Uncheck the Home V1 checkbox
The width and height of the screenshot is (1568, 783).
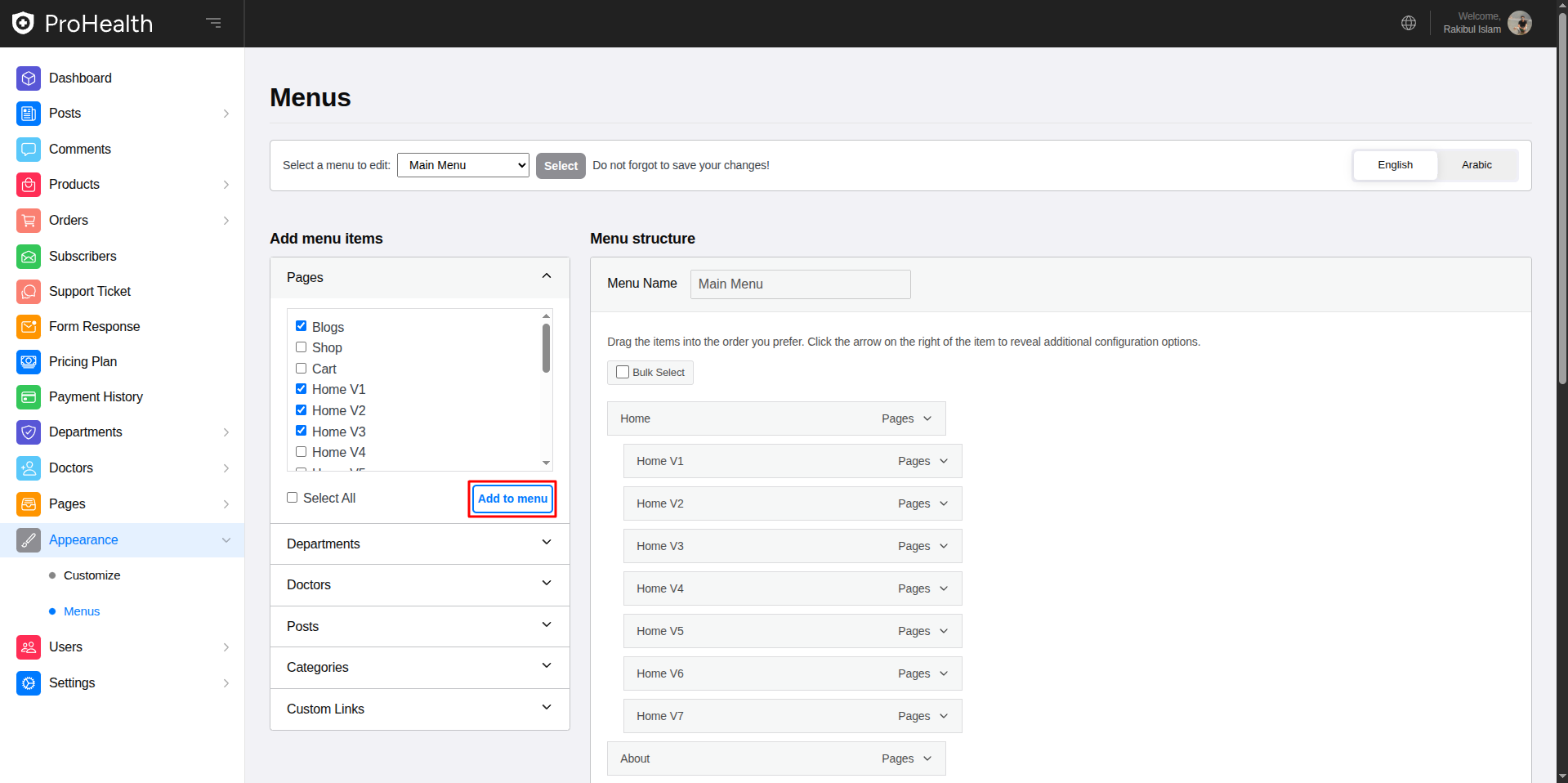301,389
